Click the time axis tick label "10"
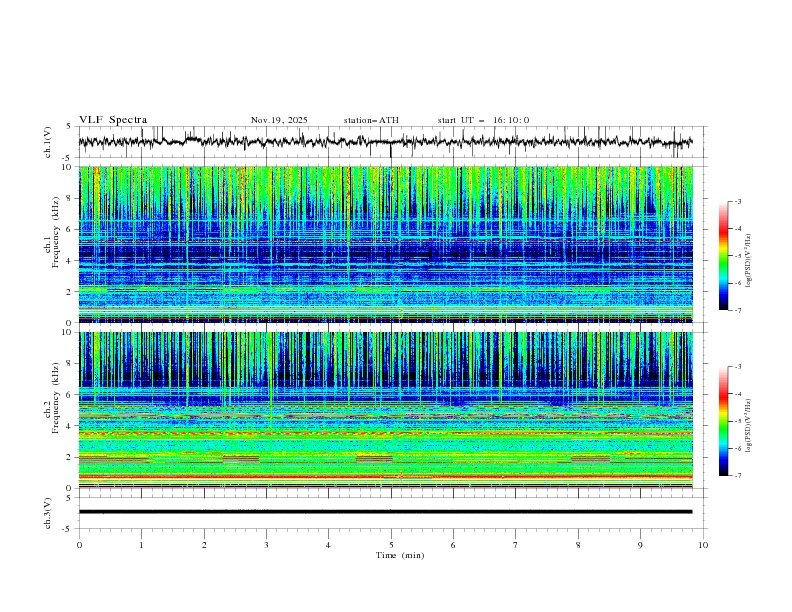Image resolution: width=792 pixels, height=612 pixels. pyautogui.click(x=703, y=545)
